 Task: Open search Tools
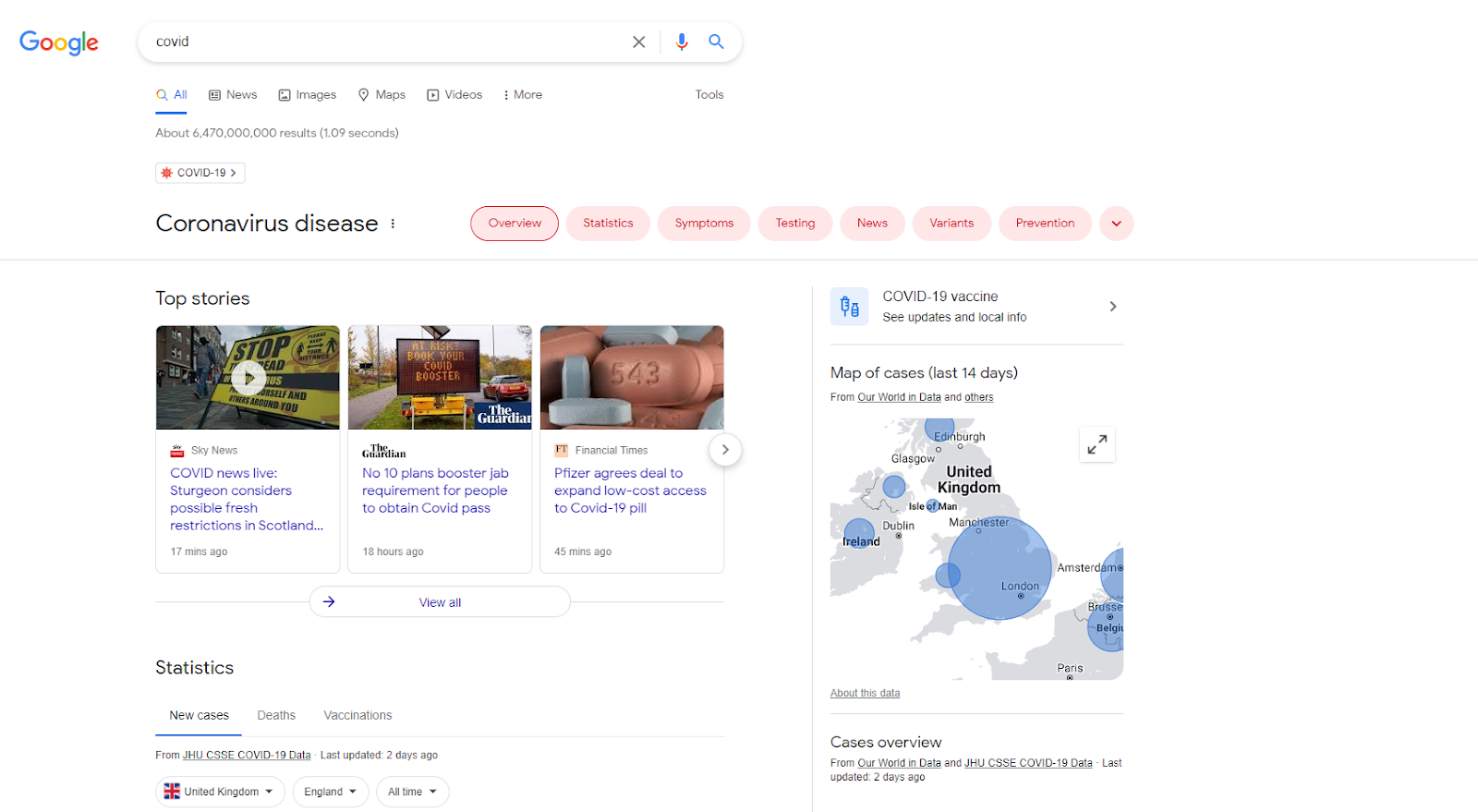point(709,95)
